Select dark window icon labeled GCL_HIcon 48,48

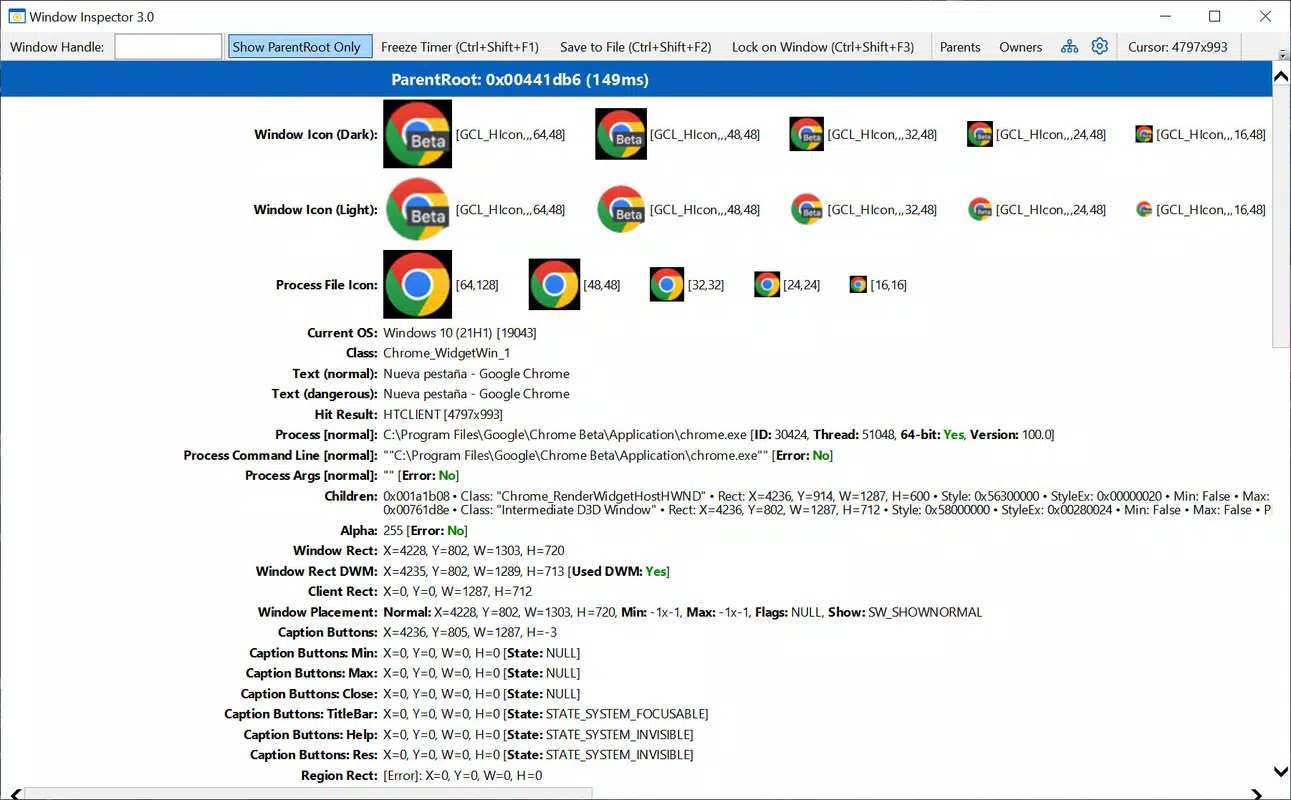click(x=621, y=134)
